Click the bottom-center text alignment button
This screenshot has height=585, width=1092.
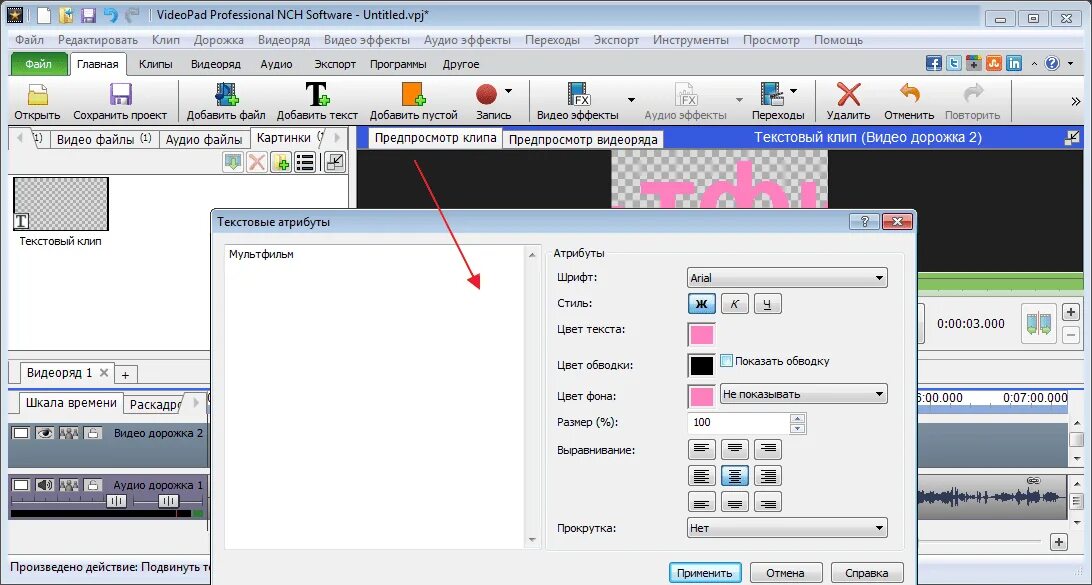pos(735,502)
